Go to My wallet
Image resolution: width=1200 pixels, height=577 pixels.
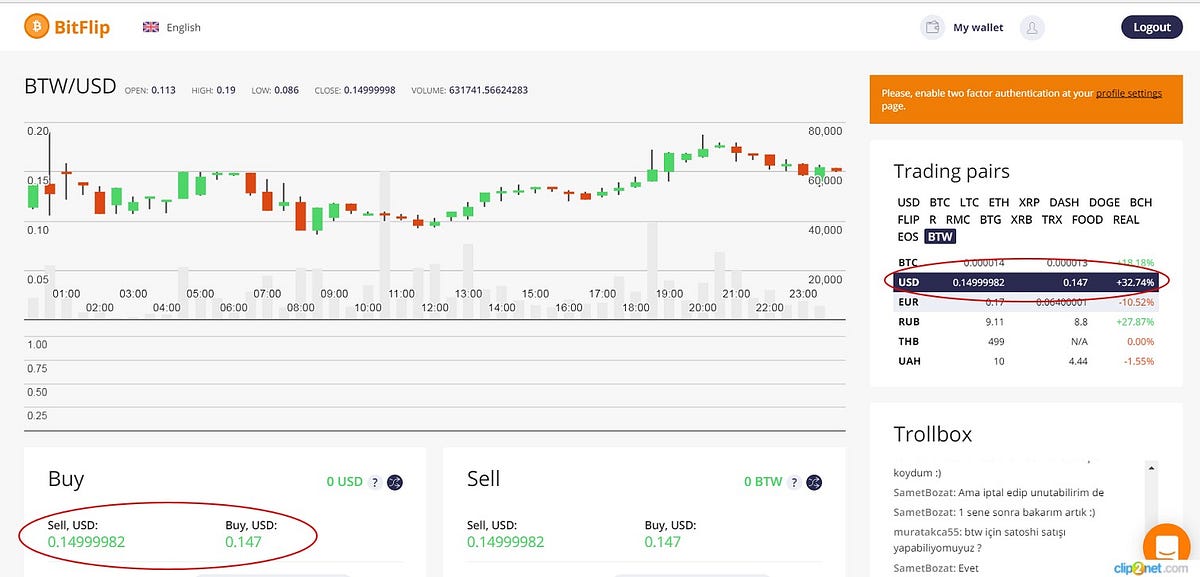pyautogui.click(x=978, y=27)
